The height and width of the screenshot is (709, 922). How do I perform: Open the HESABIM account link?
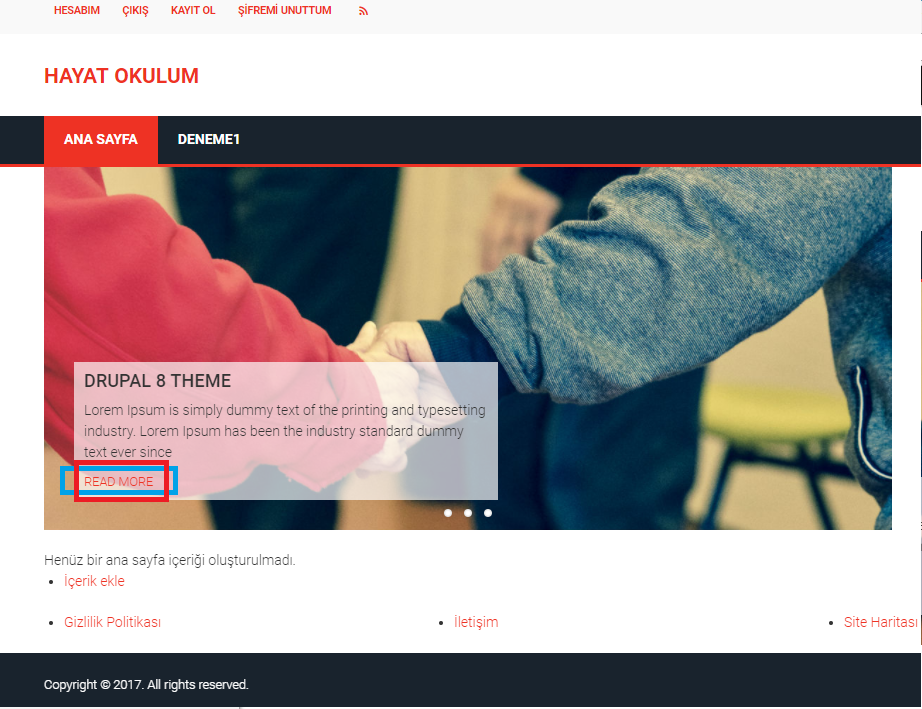click(x=77, y=11)
